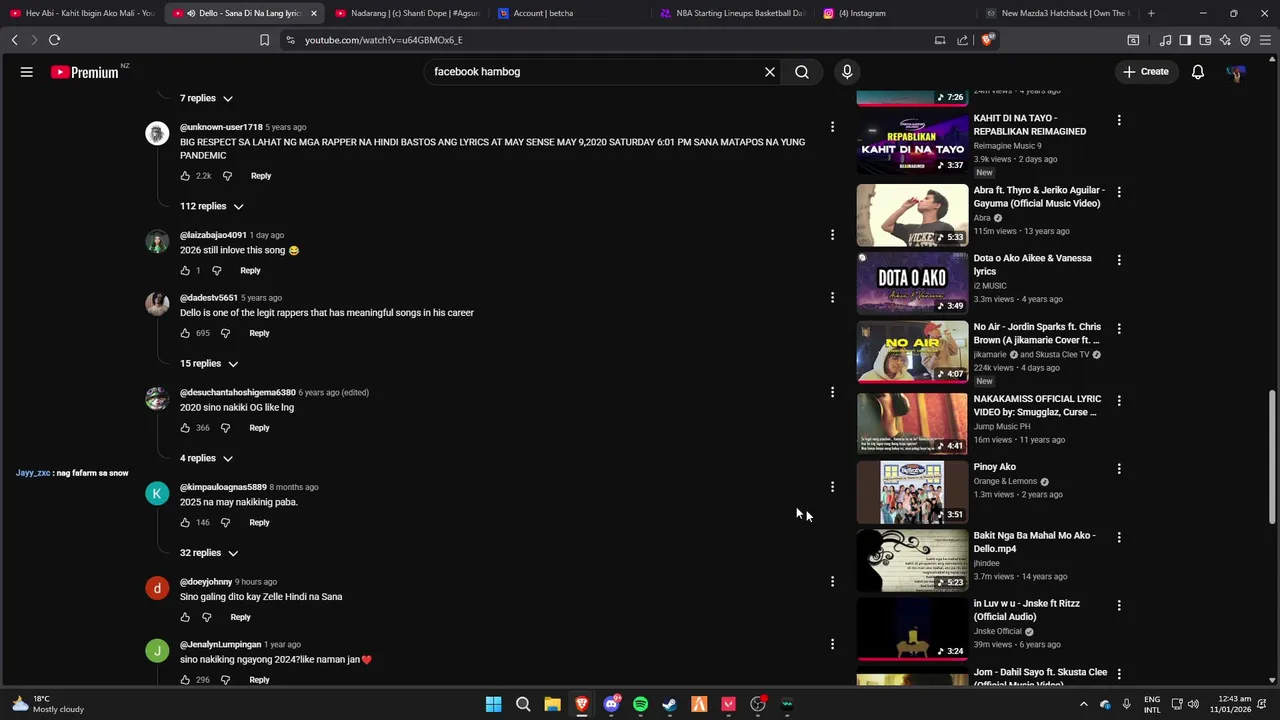The width and height of the screenshot is (1280, 720).
Task: Close the Dello - Sana Di Na Lang tab
Action: point(313,13)
